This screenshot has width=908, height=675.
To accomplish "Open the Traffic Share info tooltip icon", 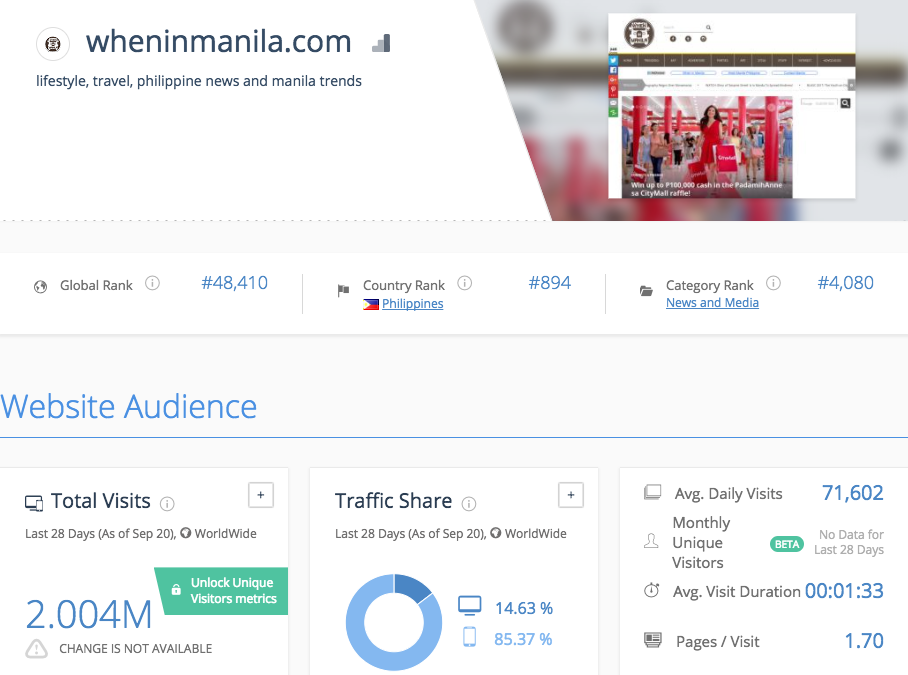I will coord(468,504).
